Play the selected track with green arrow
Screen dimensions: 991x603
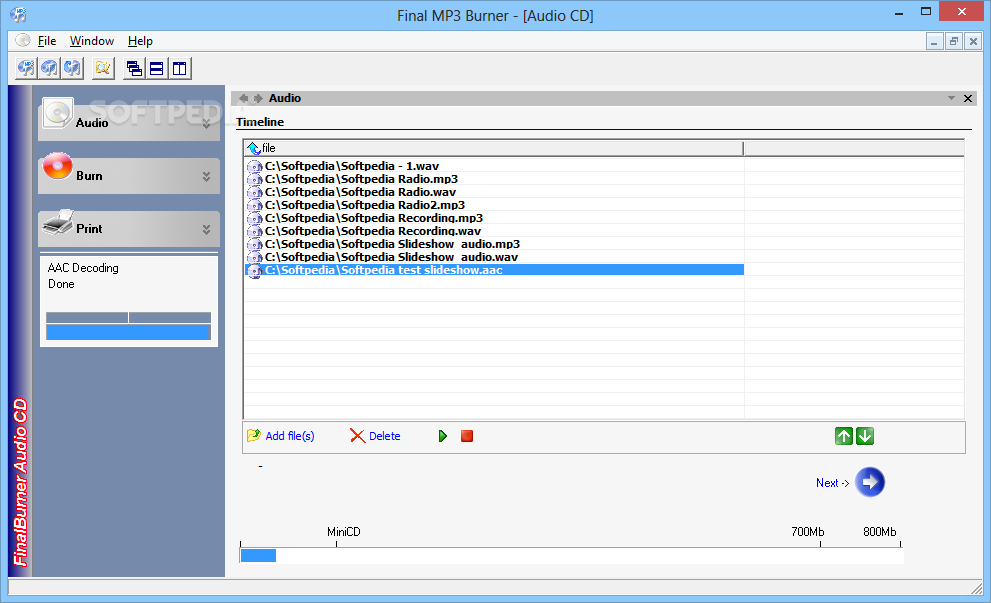tap(442, 436)
